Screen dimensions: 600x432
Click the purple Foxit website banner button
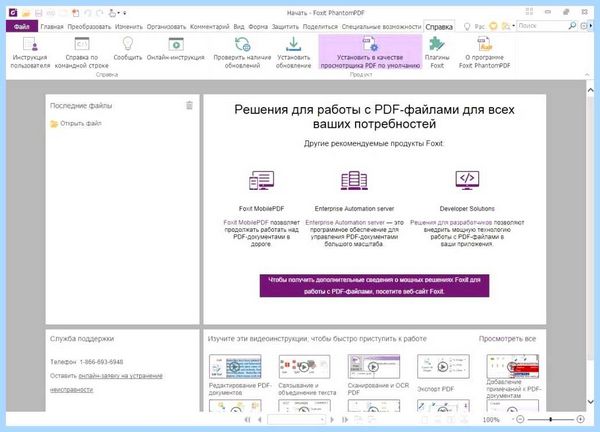coord(374,285)
